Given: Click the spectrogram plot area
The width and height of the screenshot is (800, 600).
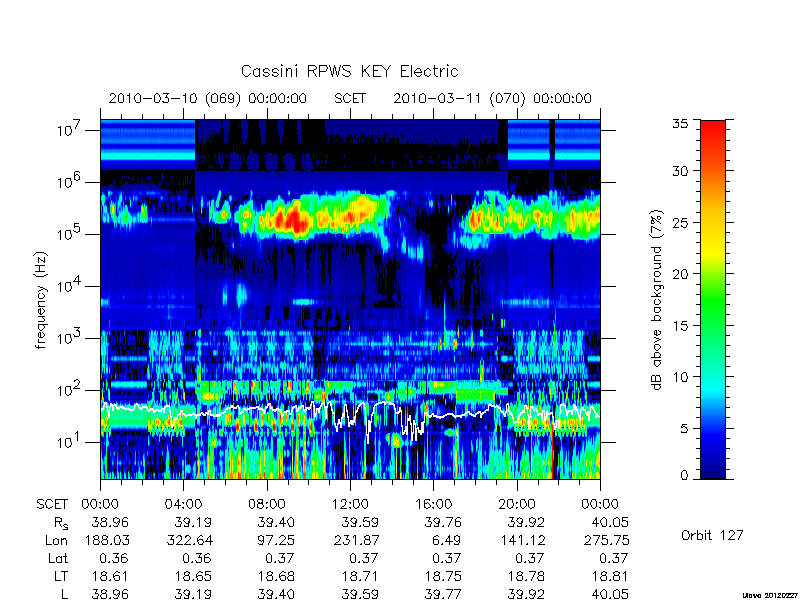Looking at the screenshot, I should pyautogui.click(x=350, y=299).
